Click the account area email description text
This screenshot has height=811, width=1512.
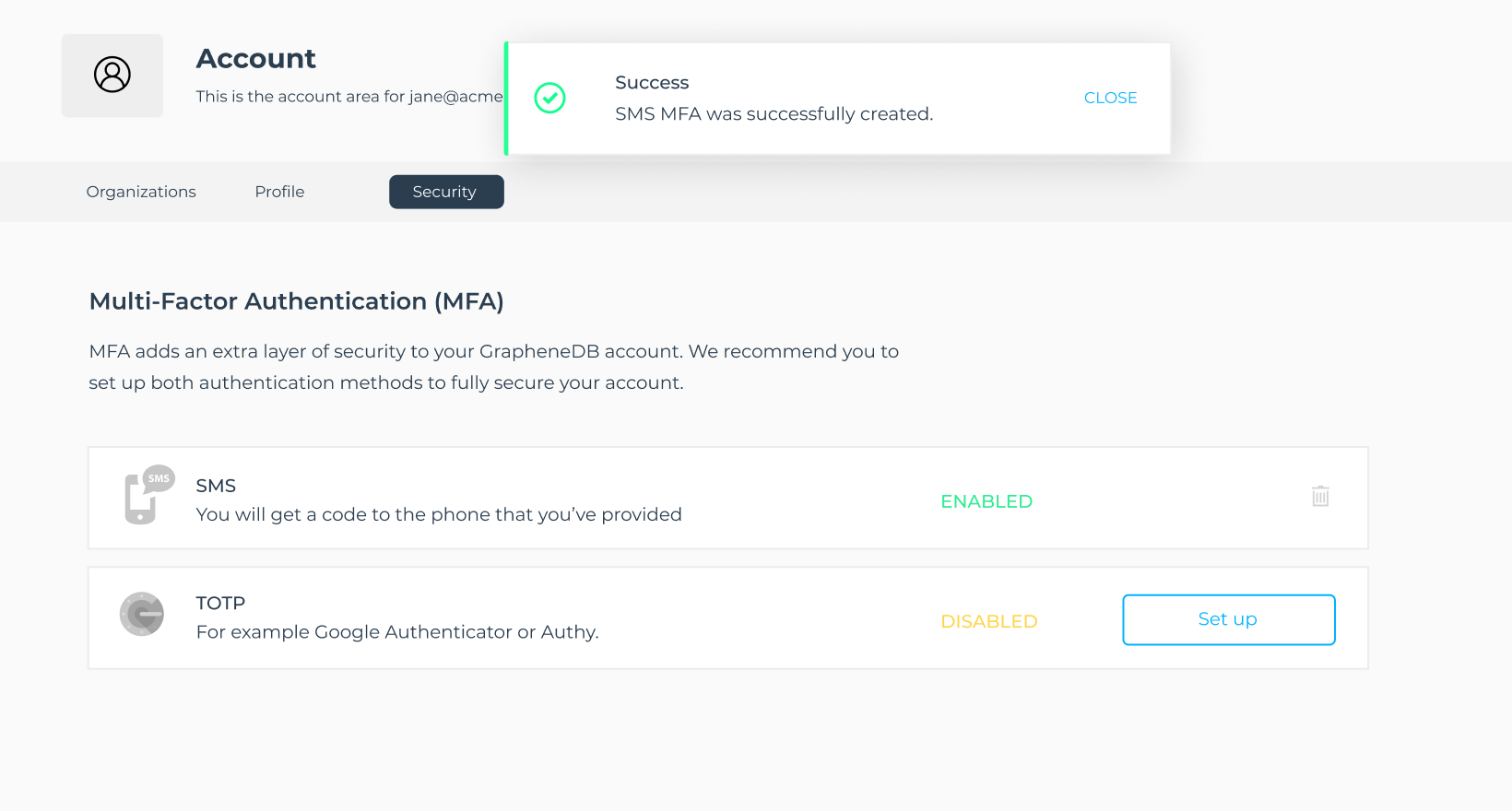(x=348, y=97)
